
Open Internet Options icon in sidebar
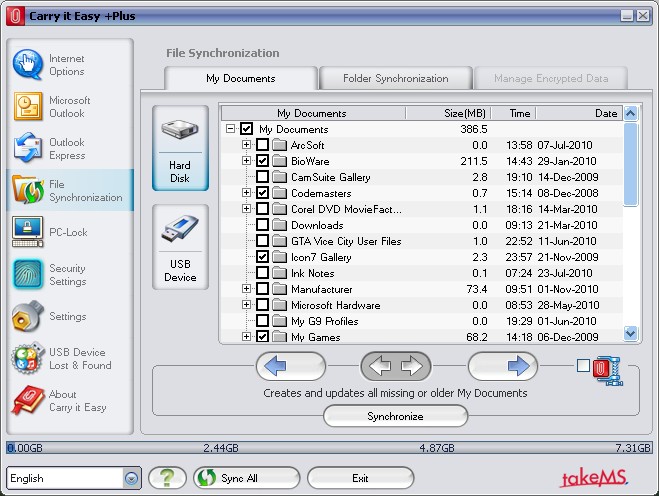(28, 64)
